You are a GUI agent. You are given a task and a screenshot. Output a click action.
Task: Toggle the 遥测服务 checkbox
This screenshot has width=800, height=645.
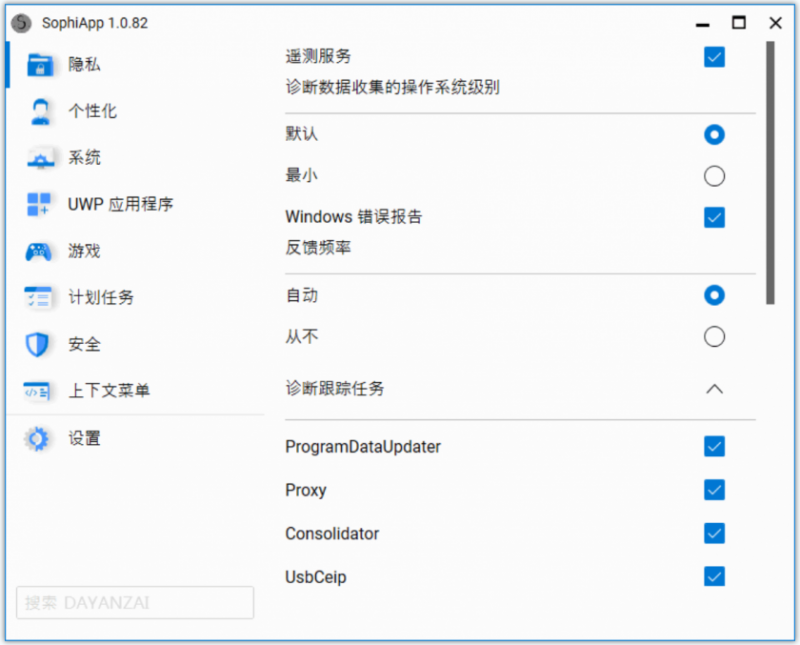(x=714, y=57)
